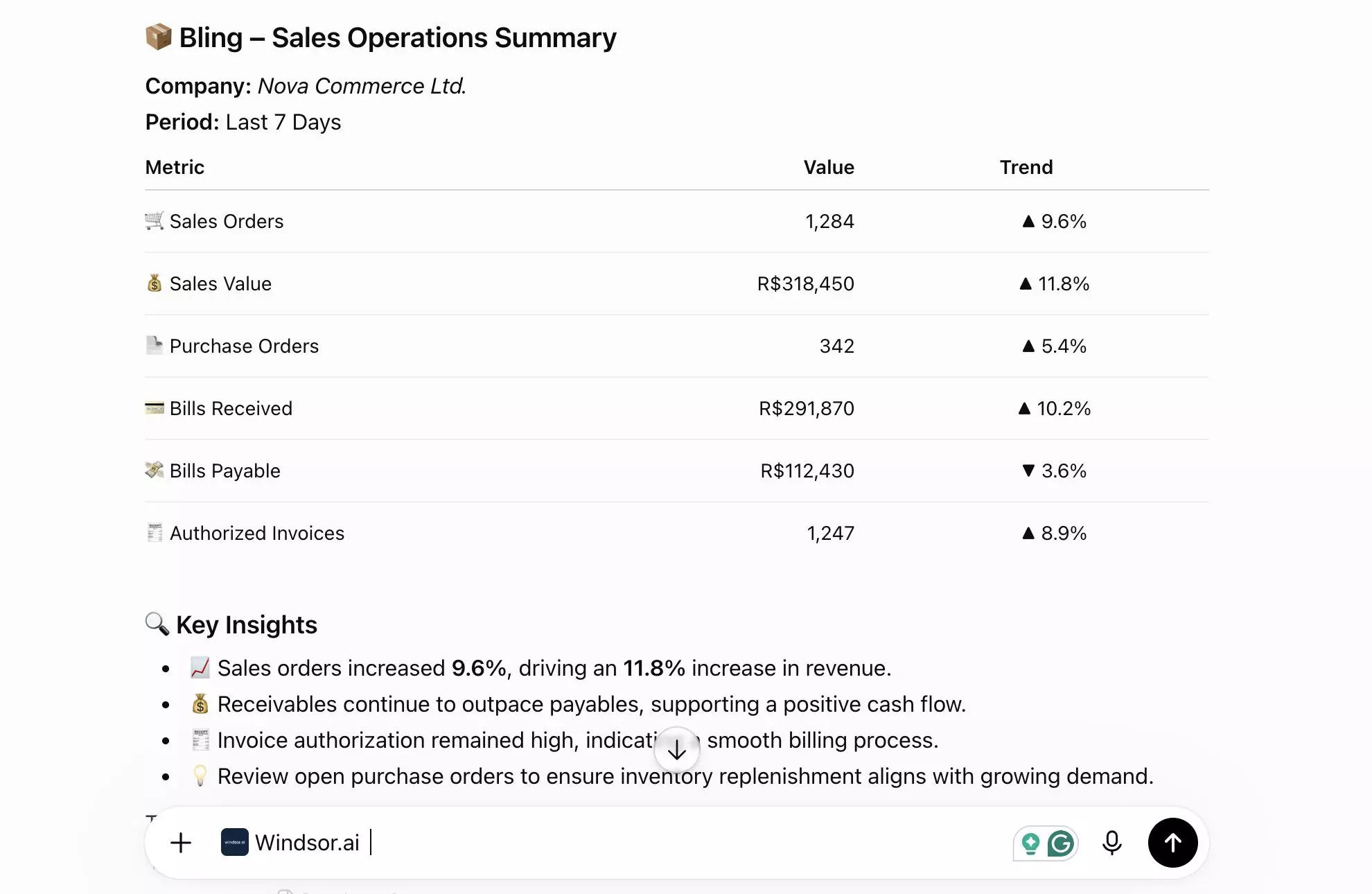Image resolution: width=1372 pixels, height=894 pixels.
Task: Click the money bag icon for Sales Value
Action: (x=155, y=283)
